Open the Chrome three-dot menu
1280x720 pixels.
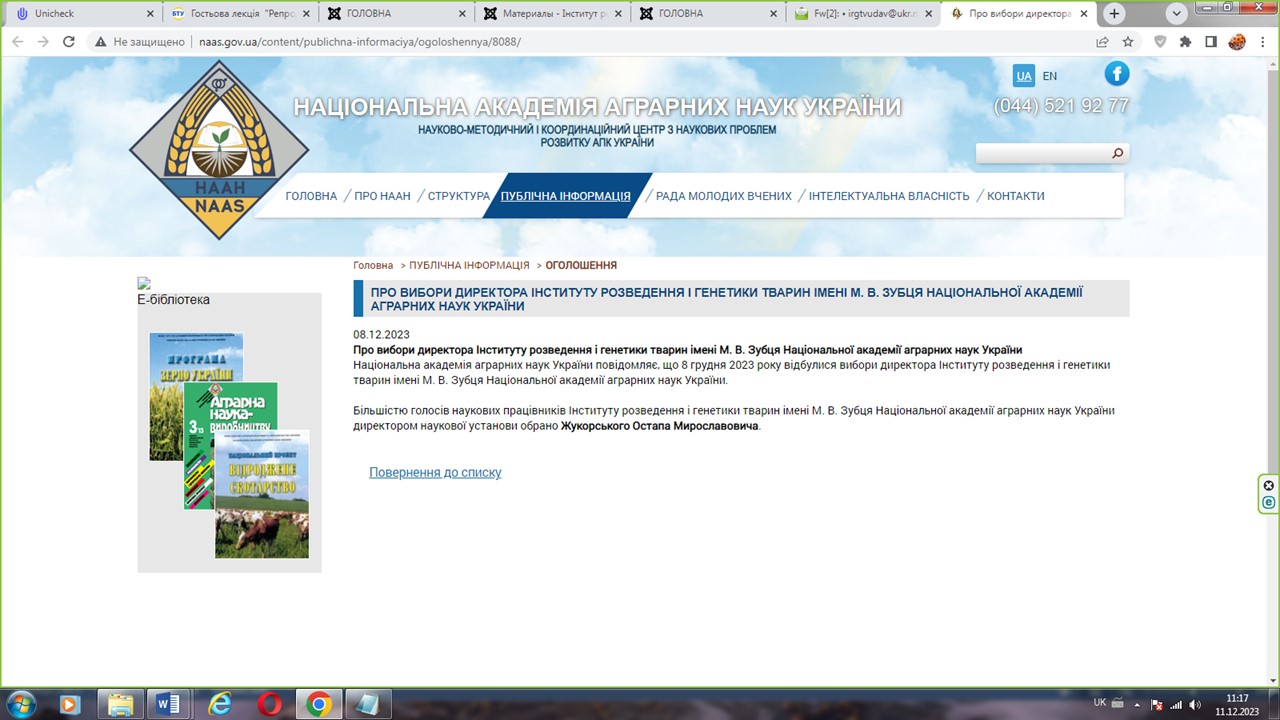[x=1263, y=42]
